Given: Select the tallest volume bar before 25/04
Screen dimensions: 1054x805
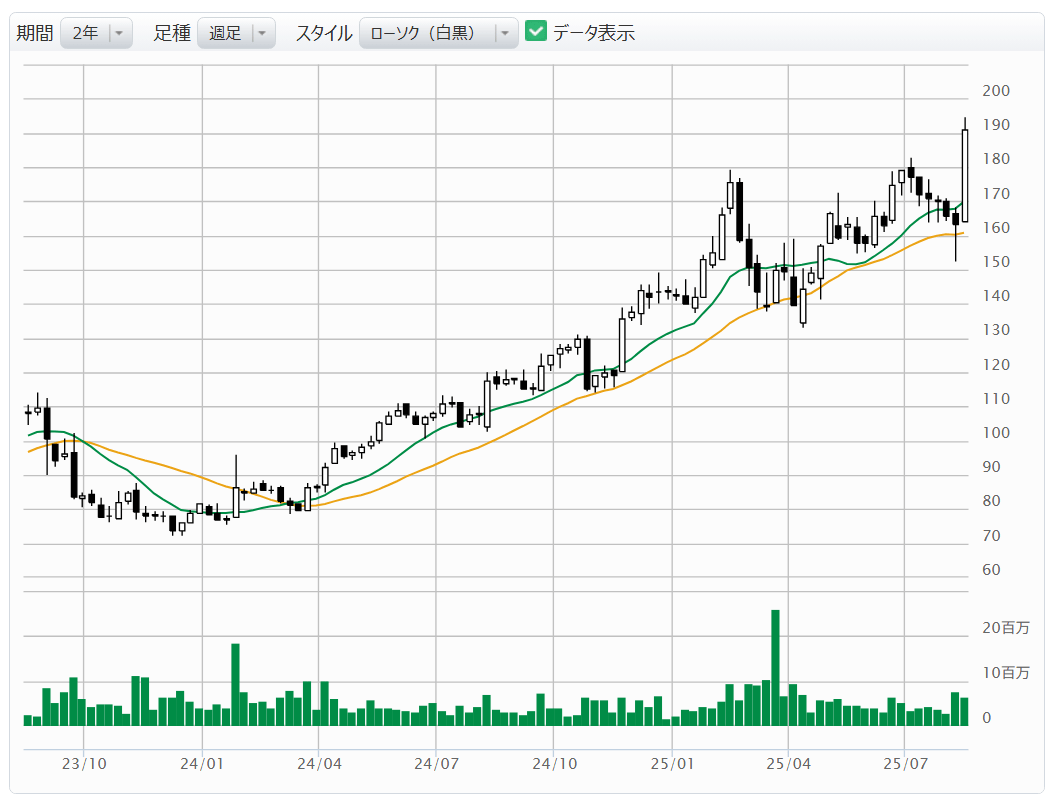Looking at the screenshot, I should click(x=775, y=667).
